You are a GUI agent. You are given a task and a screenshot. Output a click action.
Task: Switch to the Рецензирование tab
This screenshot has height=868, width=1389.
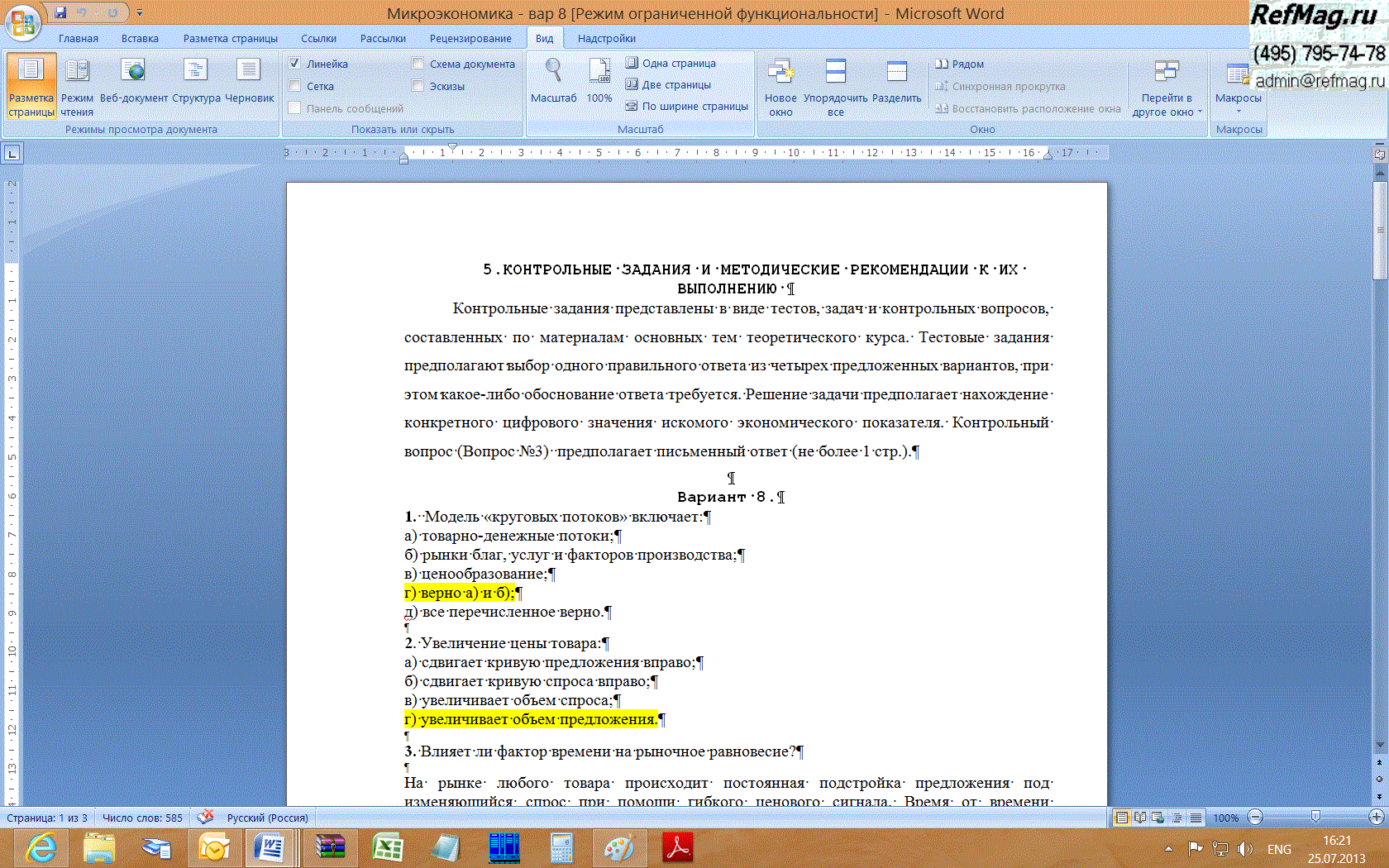click(x=470, y=39)
